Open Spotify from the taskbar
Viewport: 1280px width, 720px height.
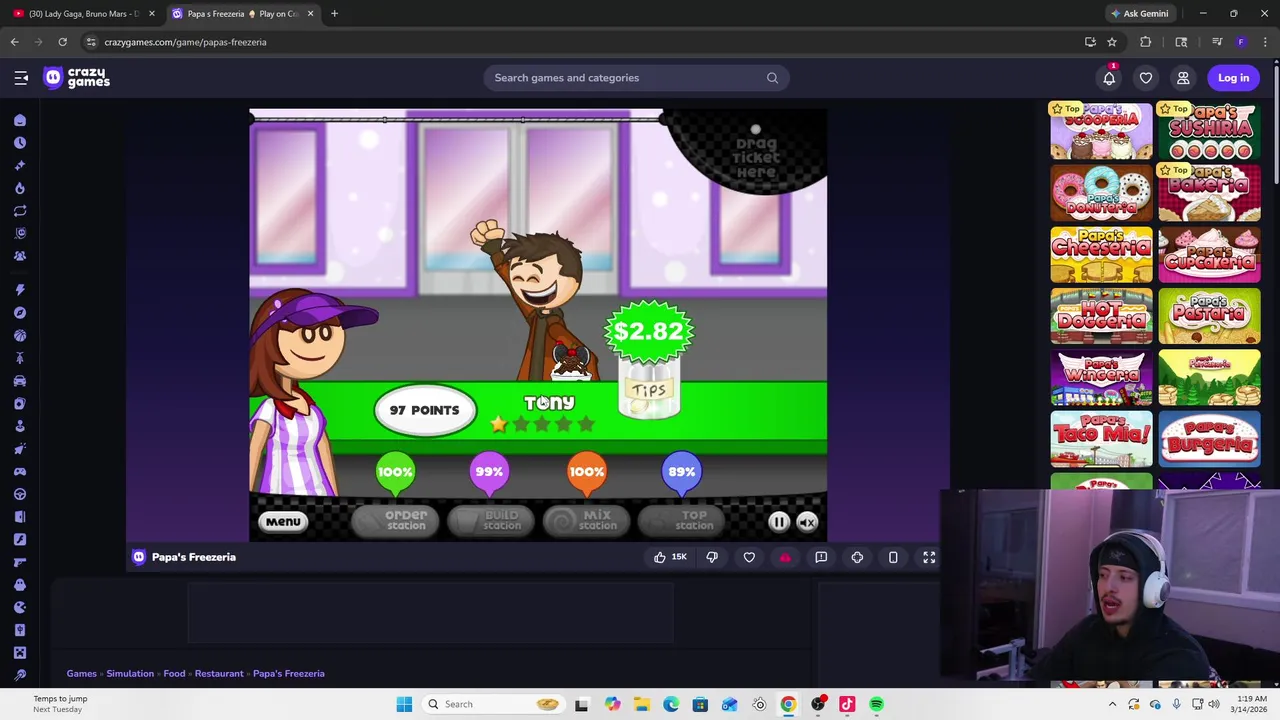pyautogui.click(x=876, y=704)
